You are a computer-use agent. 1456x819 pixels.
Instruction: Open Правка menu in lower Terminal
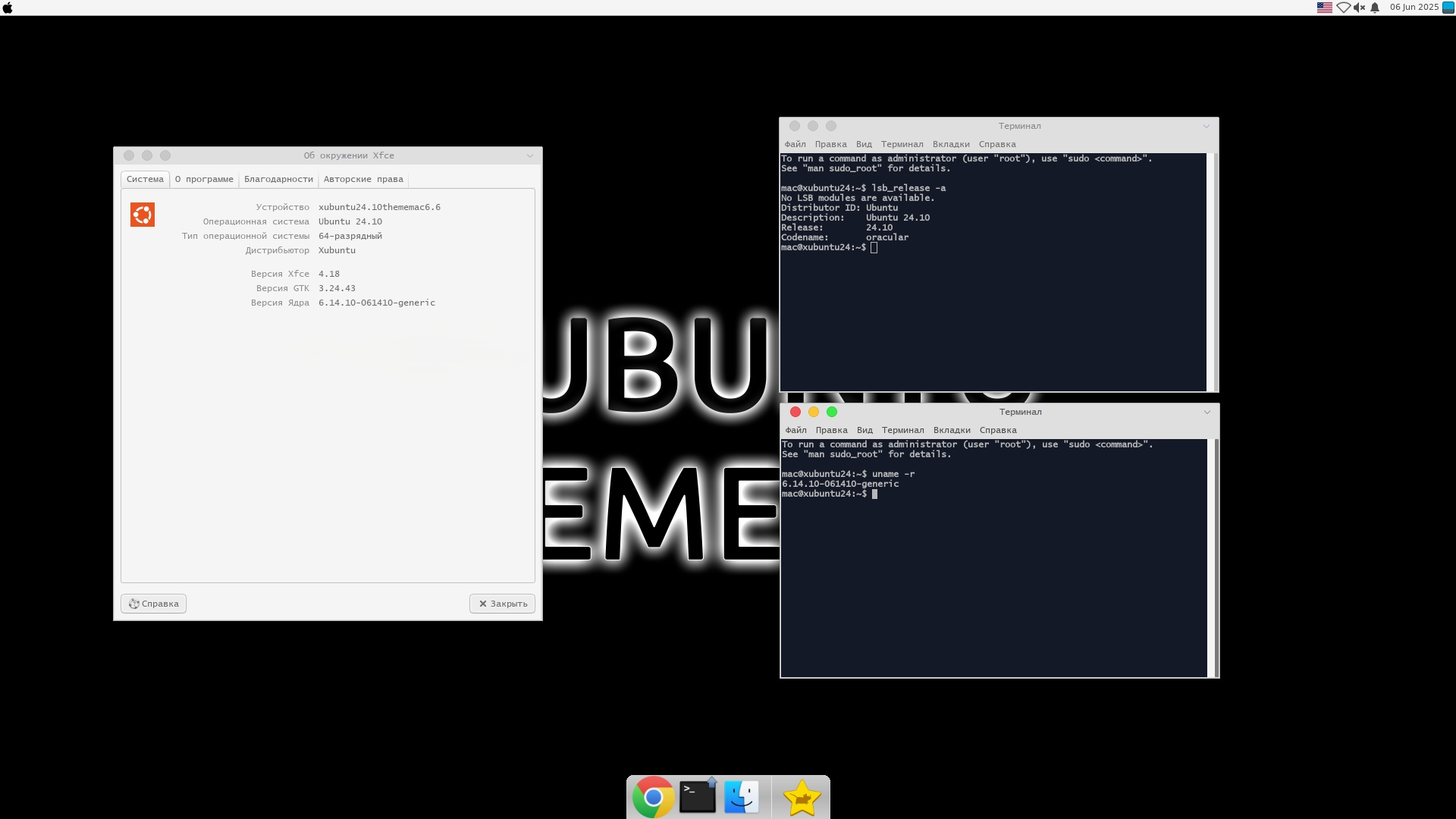[x=831, y=430]
